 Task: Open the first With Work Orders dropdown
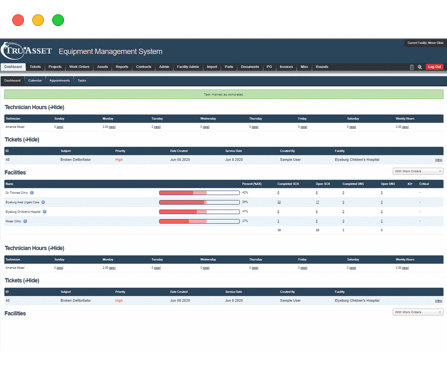pyautogui.click(x=418, y=171)
